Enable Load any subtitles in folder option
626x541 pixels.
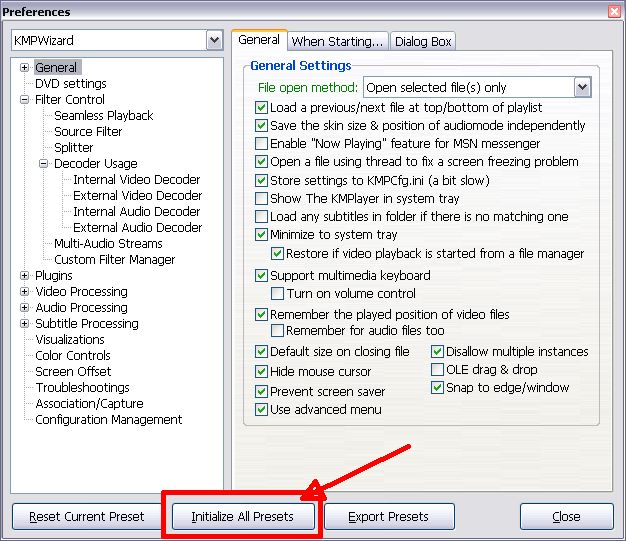point(261,216)
